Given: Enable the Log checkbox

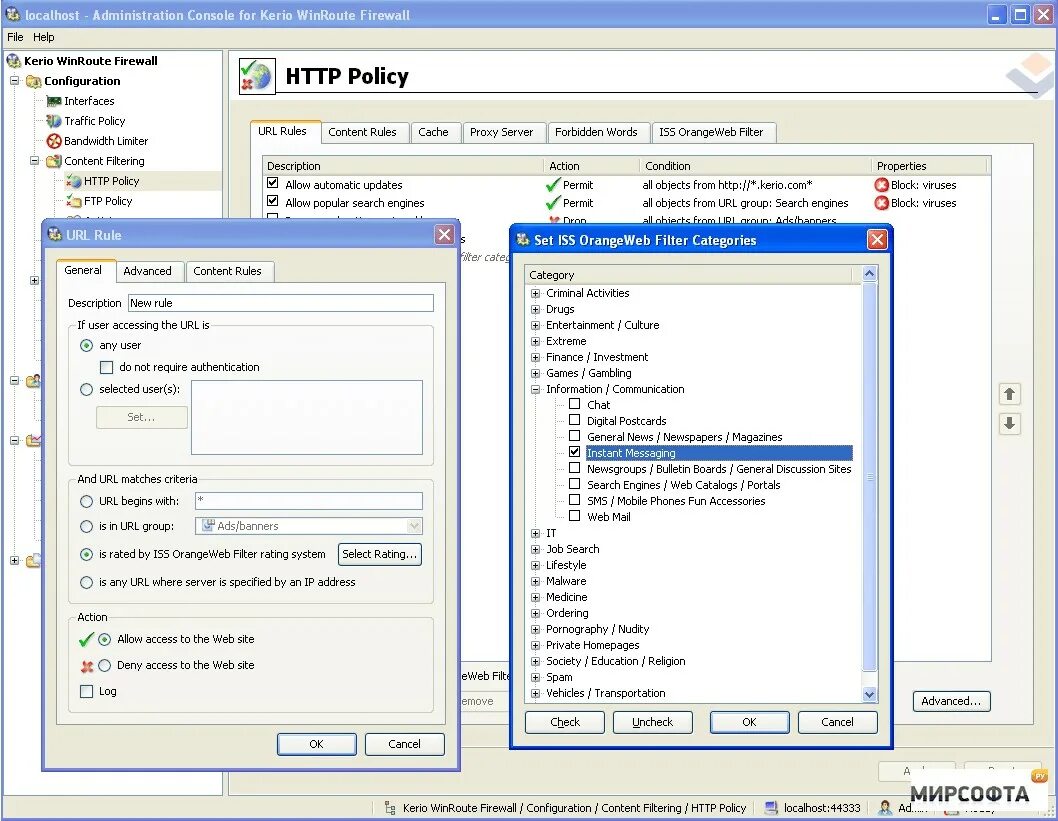Looking at the screenshot, I should (86, 691).
